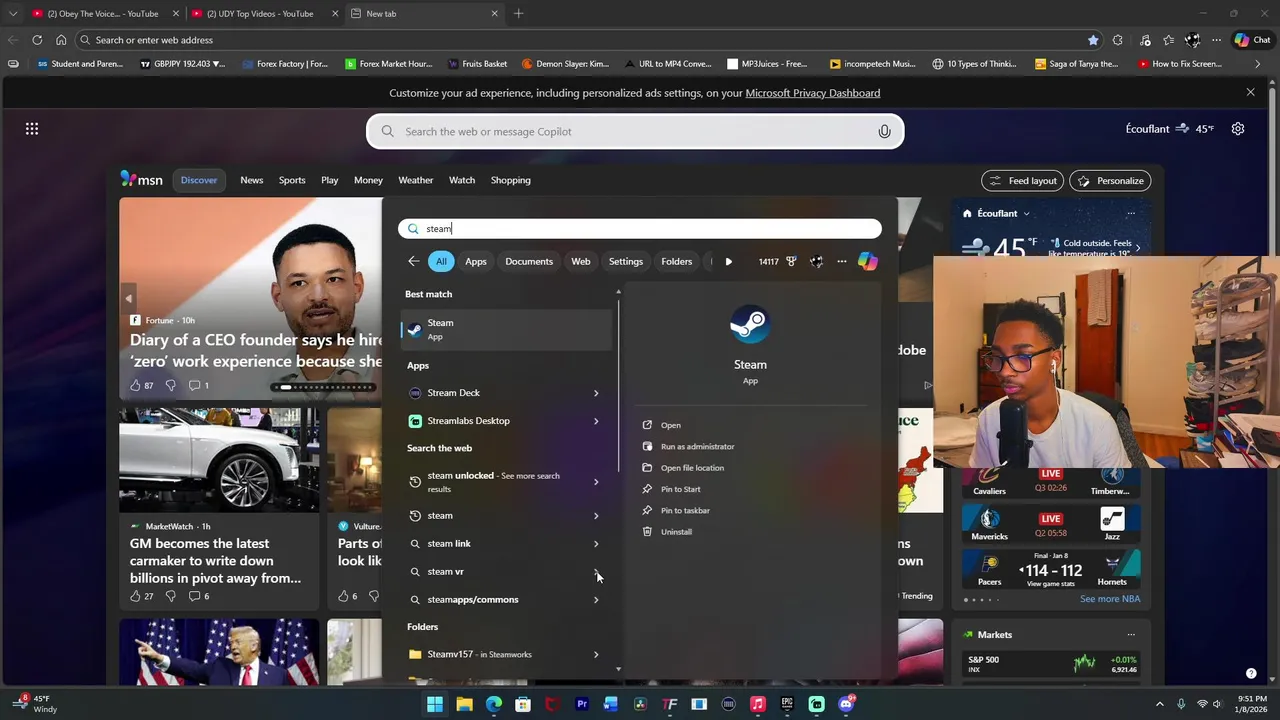Open Microsoft Edge from the taskbar
1280x720 pixels.
pos(494,704)
